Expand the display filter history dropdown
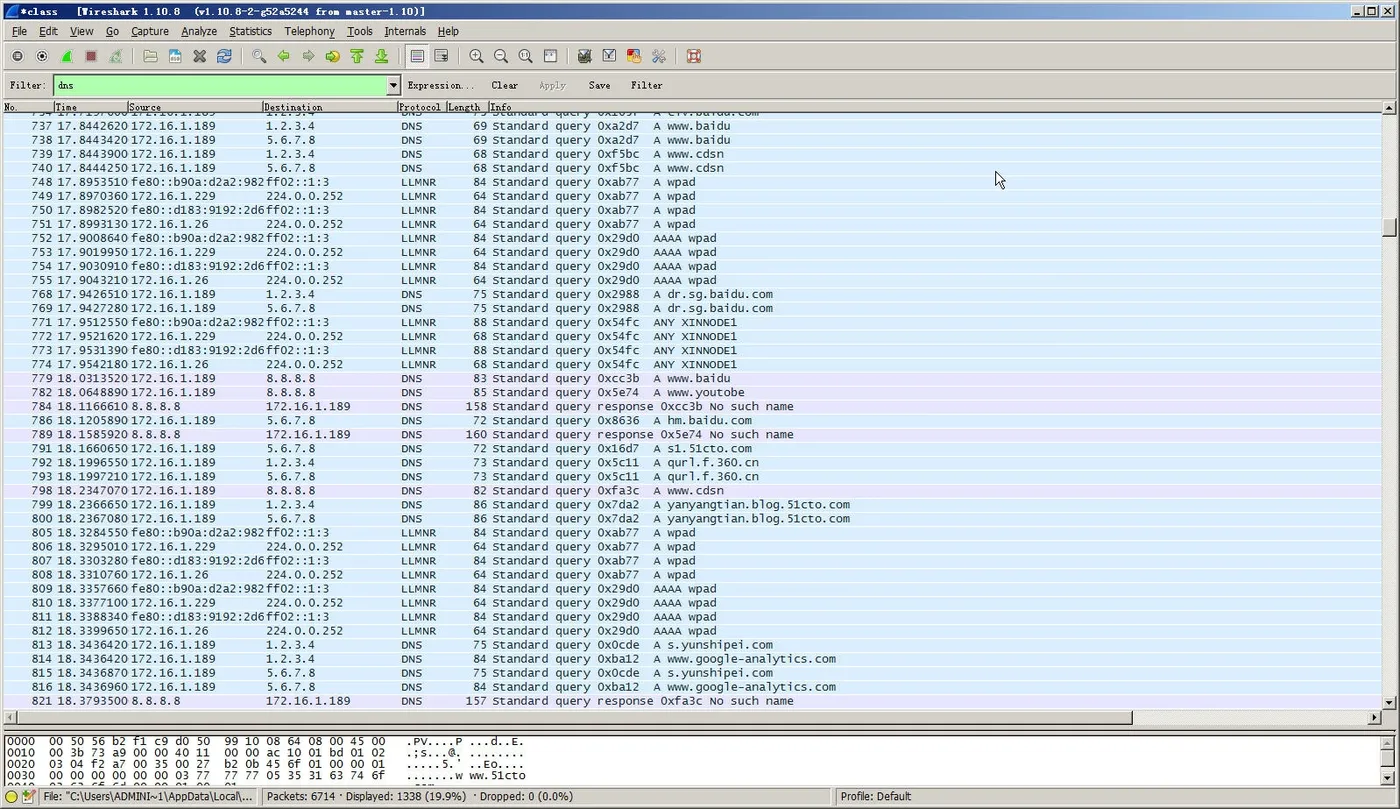Screen dimensions: 1400x809 (393, 86)
